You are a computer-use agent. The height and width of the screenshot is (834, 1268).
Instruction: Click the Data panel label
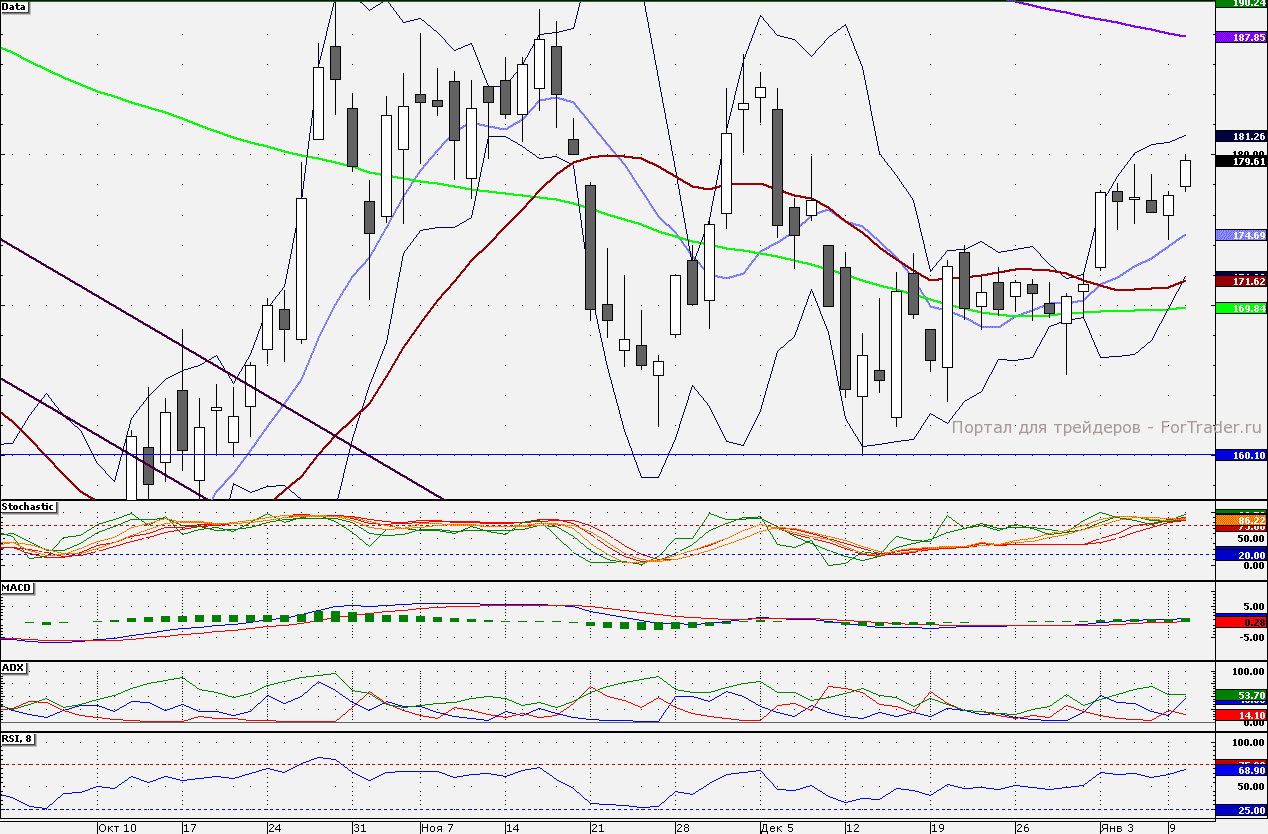15,6
